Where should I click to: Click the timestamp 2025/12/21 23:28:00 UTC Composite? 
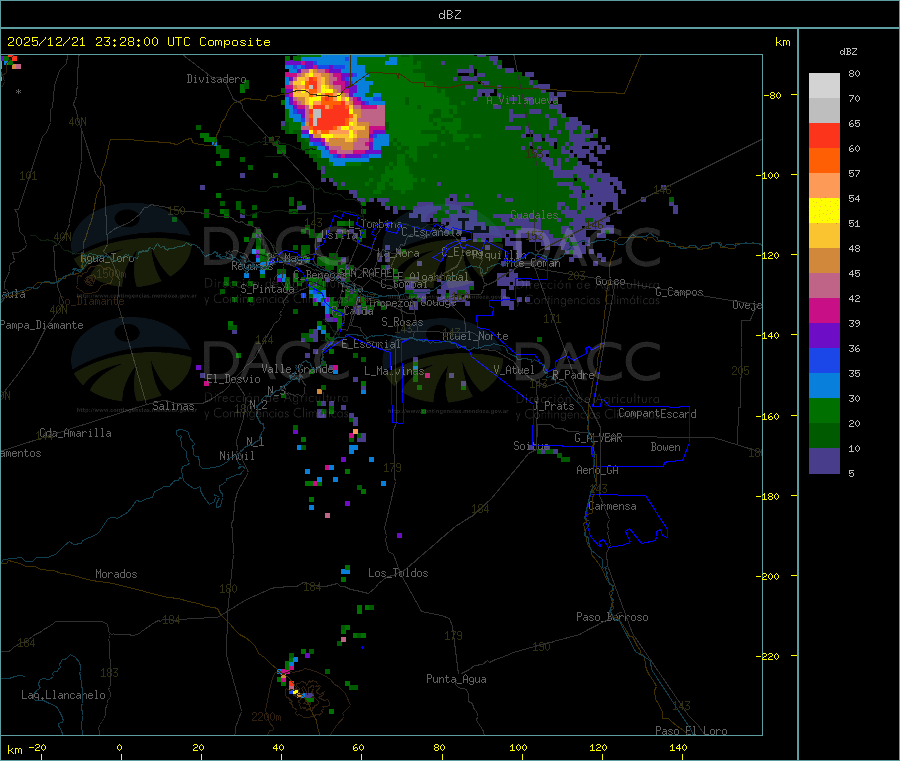coord(138,42)
